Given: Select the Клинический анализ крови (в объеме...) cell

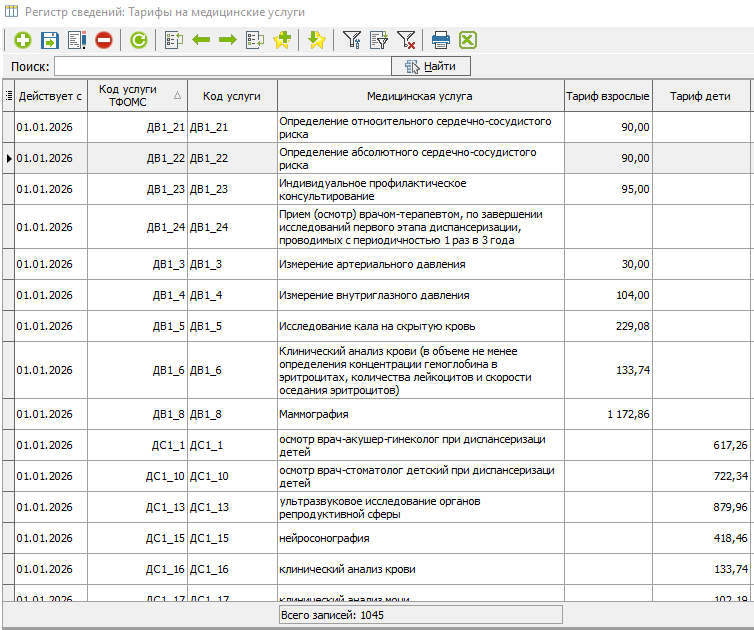Looking at the screenshot, I should click(420, 370).
